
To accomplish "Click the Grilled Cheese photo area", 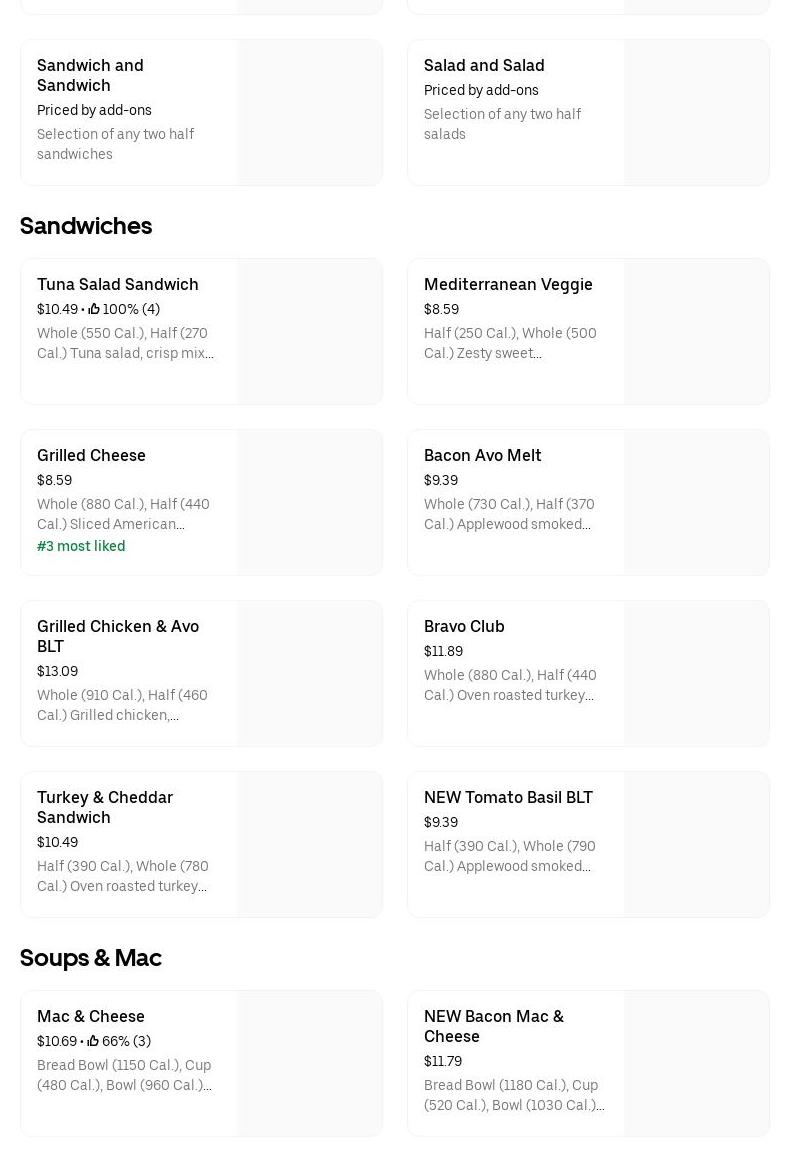I will click(x=310, y=503).
